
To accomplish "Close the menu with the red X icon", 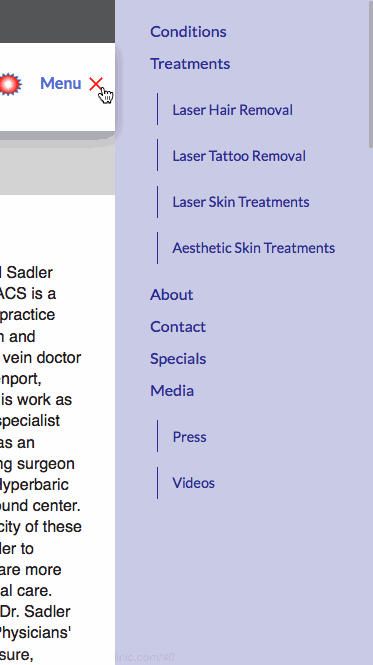I will tap(96, 84).
